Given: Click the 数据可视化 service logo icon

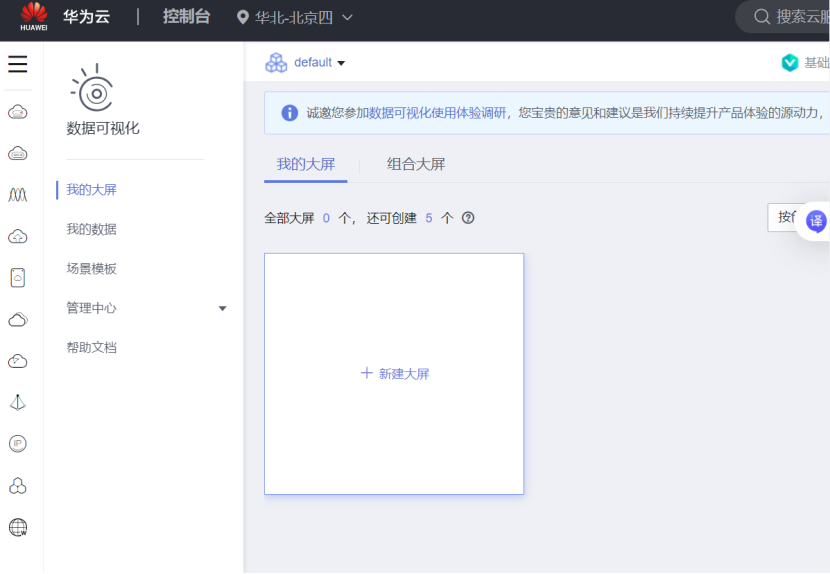Looking at the screenshot, I should tap(93, 88).
